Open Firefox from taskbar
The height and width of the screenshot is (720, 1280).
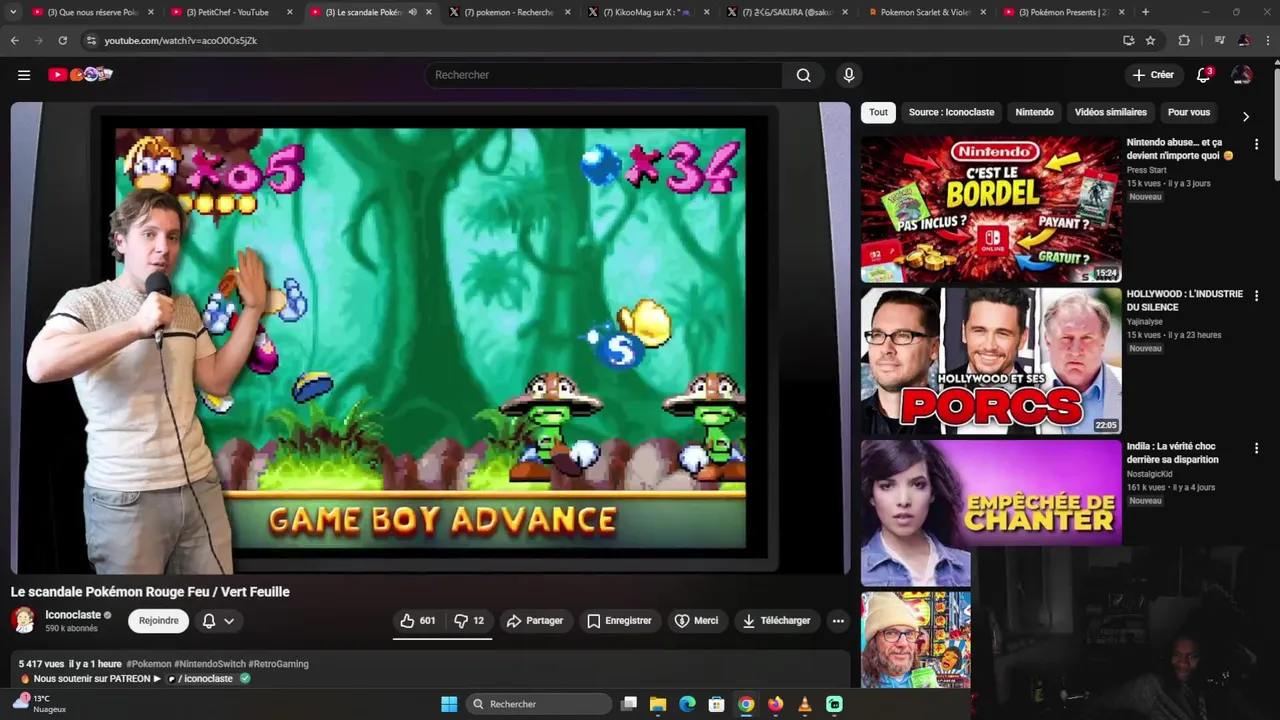click(776, 704)
